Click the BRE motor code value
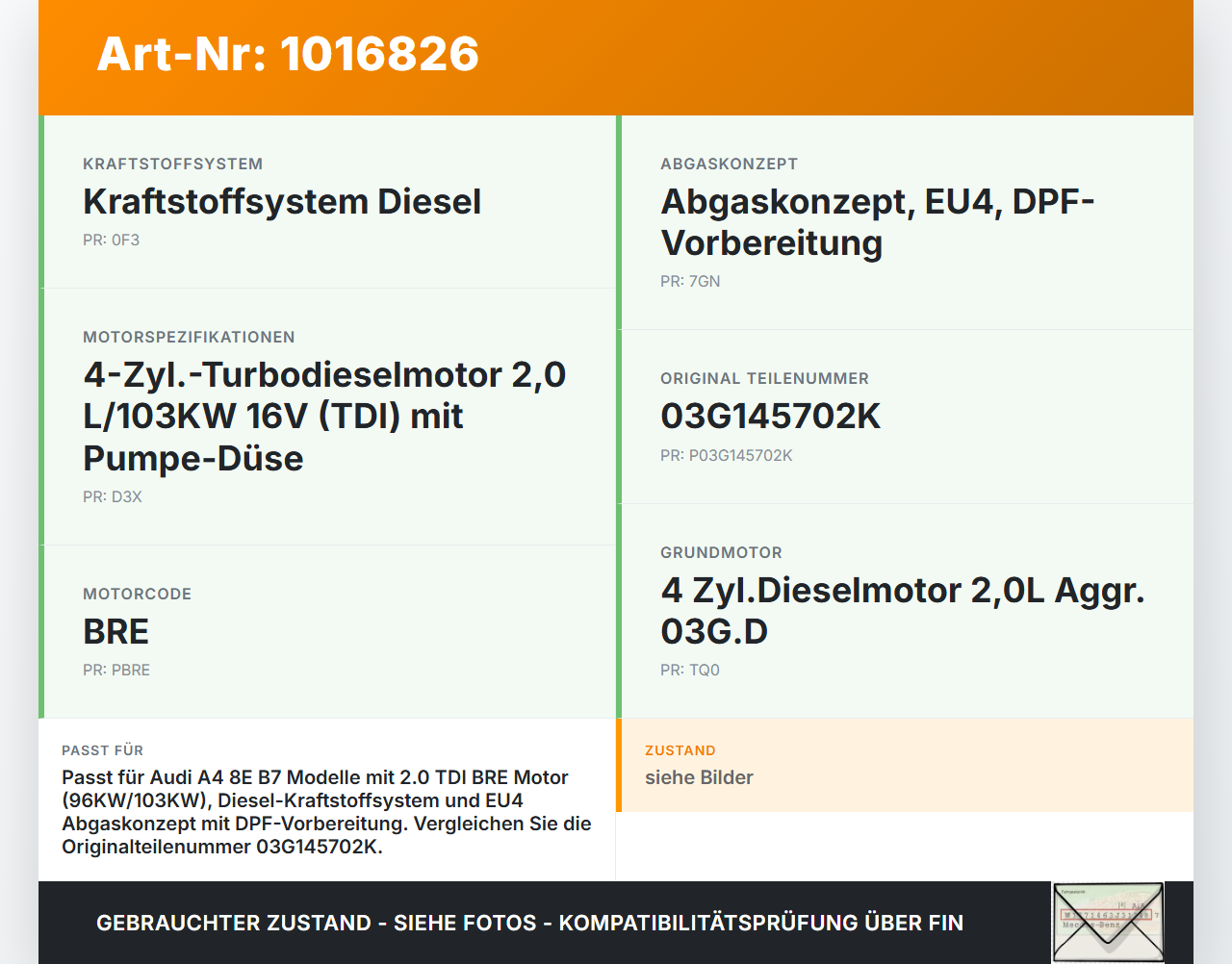 [x=116, y=632]
